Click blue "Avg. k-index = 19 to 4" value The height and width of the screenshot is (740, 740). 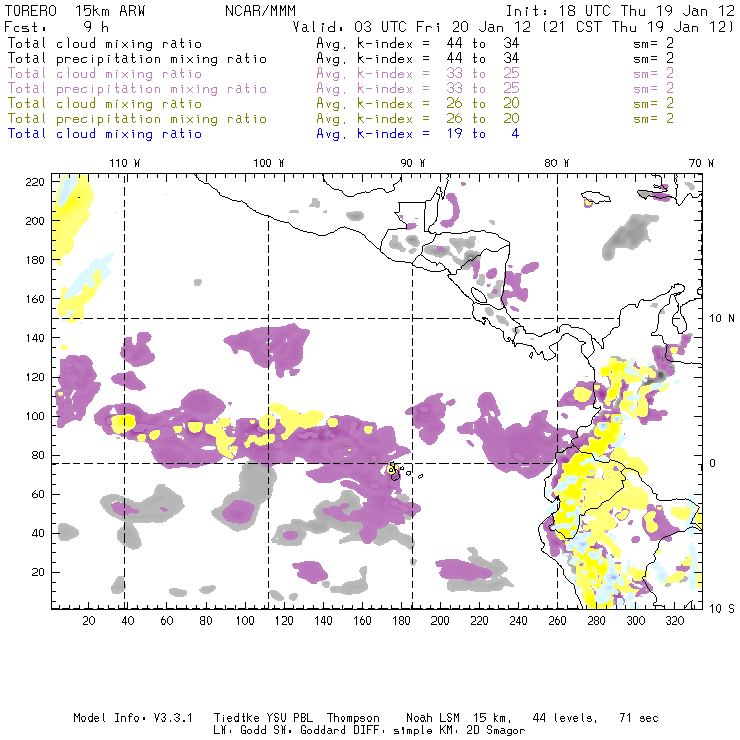[418, 134]
